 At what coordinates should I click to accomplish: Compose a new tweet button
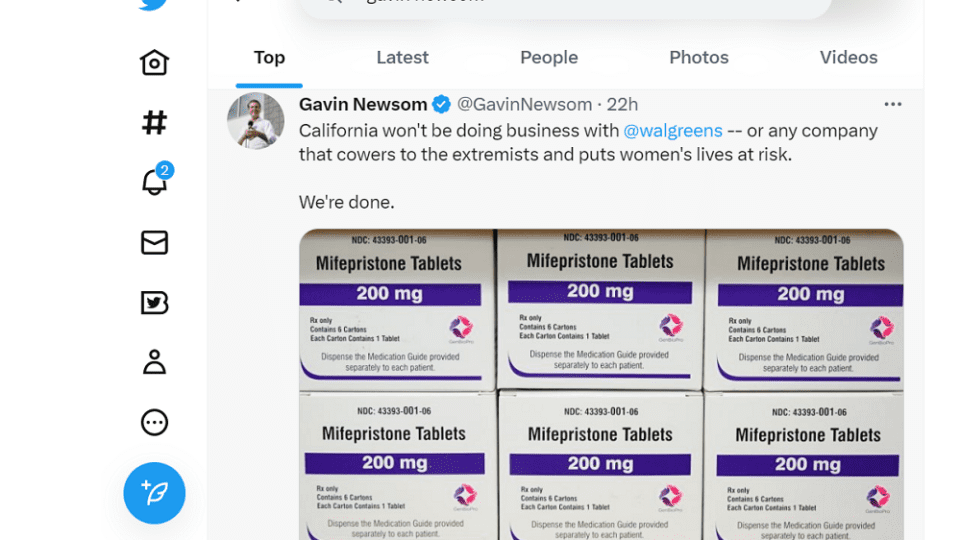[x=154, y=493]
